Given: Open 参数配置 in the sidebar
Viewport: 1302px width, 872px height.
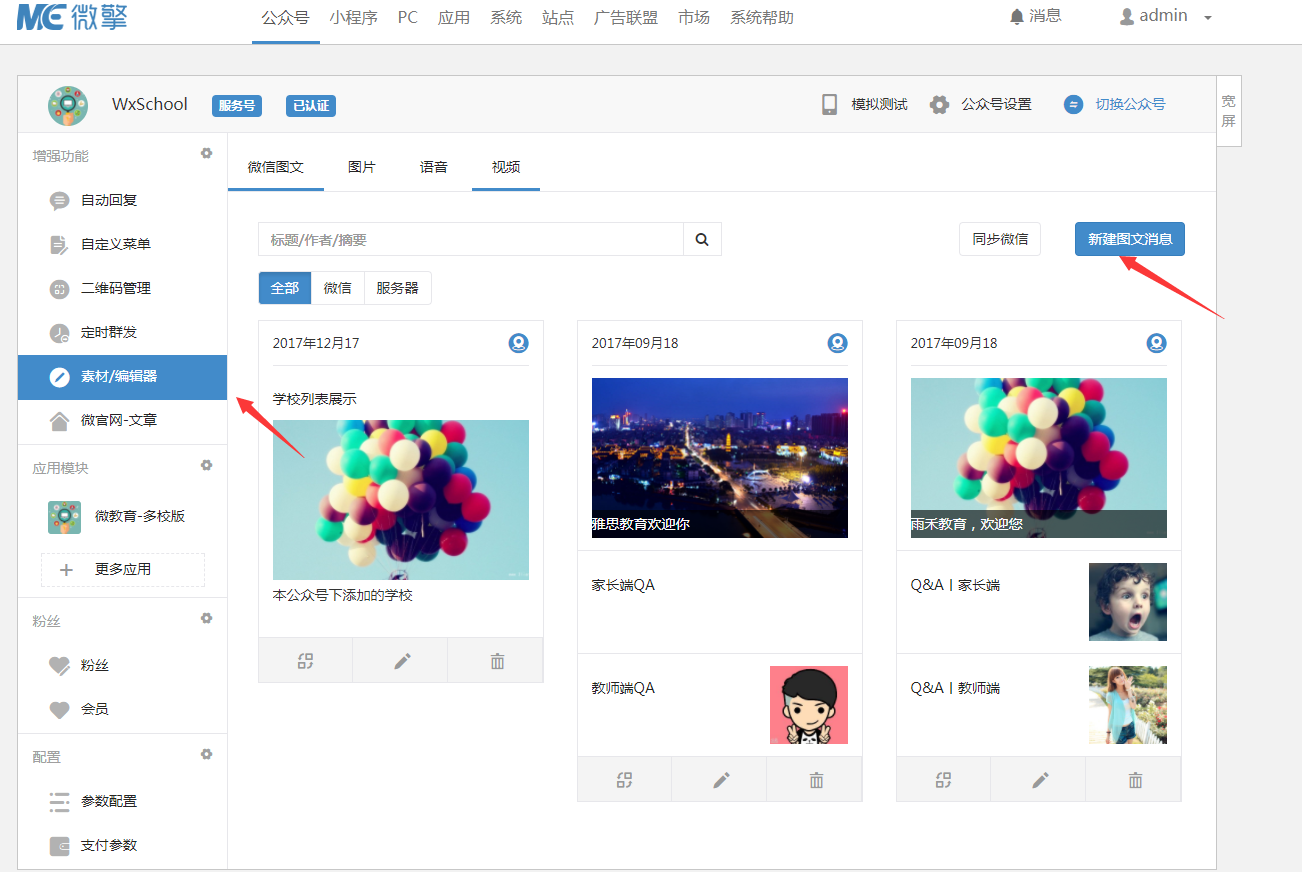Looking at the screenshot, I should [122, 801].
